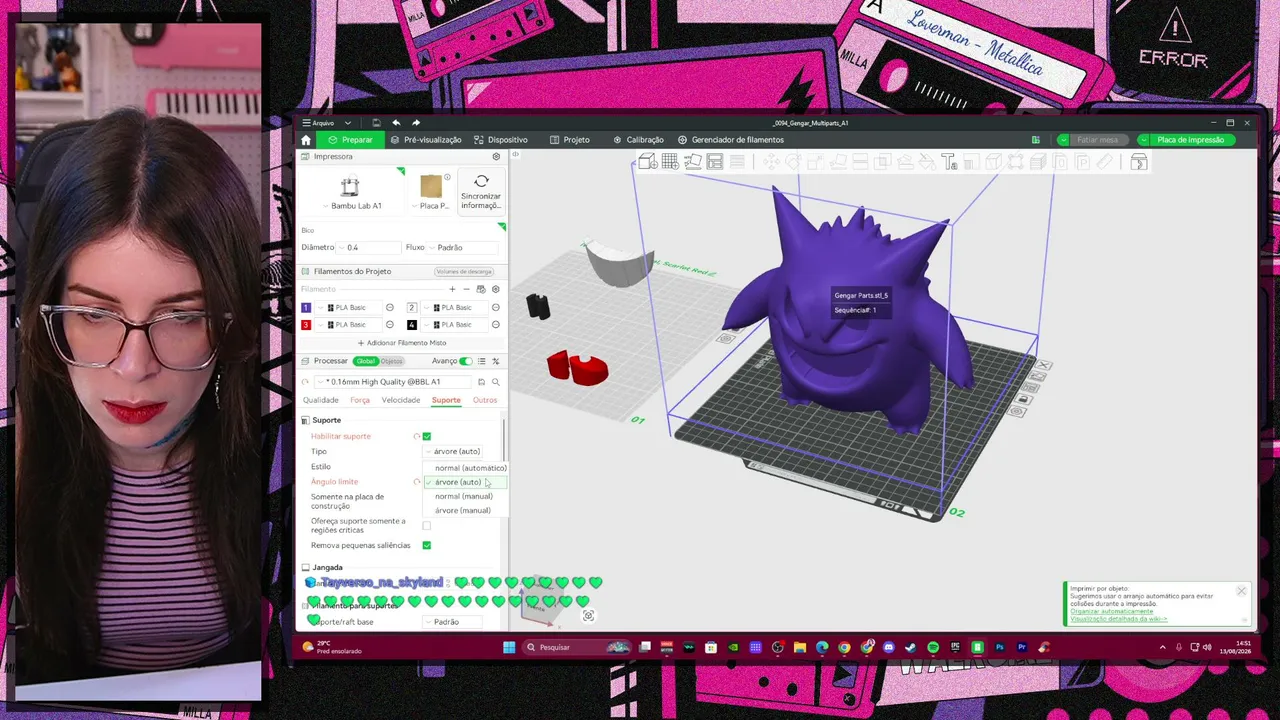Open the Calibração tab
The height and width of the screenshot is (720, 1280).
638,140
